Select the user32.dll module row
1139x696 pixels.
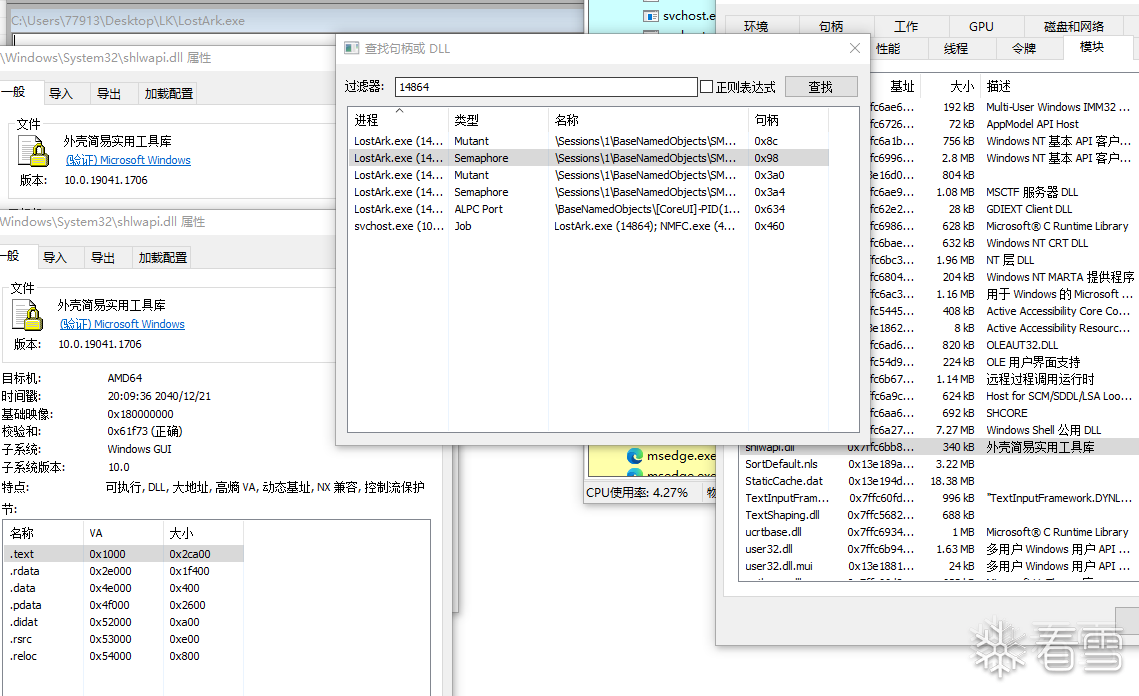click(x=939, y=549)
